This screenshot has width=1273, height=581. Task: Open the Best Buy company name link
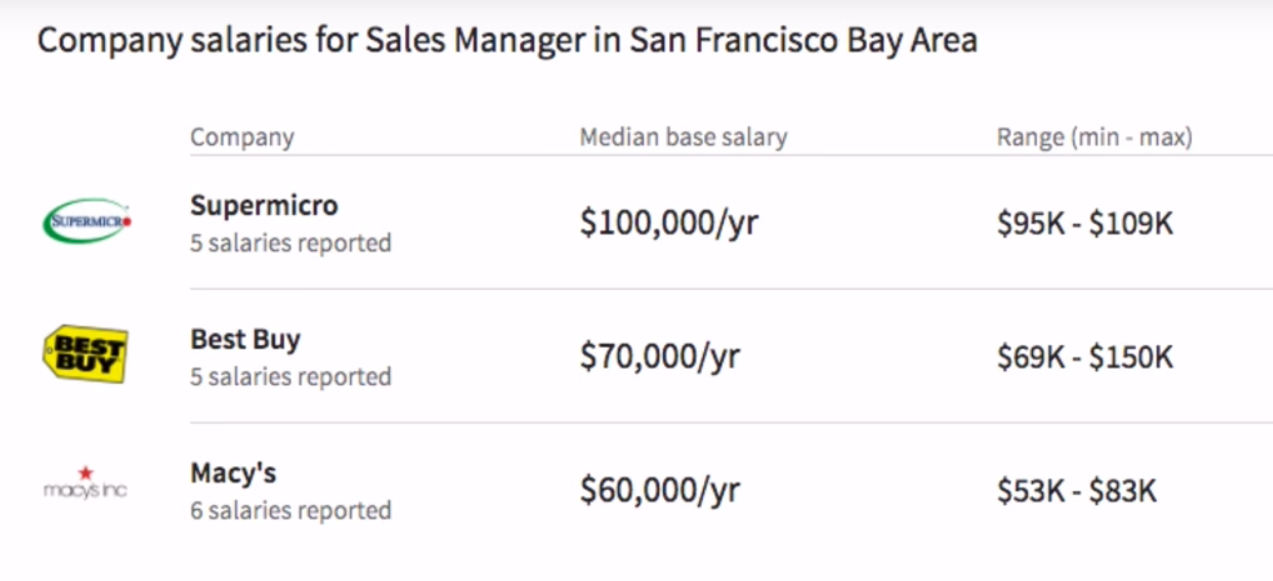pos(245,340)
